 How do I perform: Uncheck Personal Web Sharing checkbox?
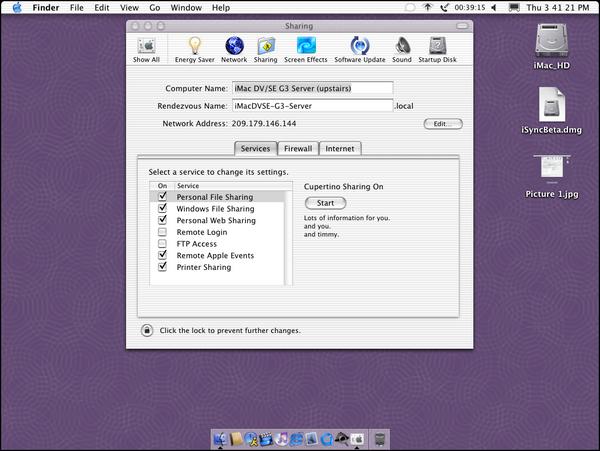(163, 220)
